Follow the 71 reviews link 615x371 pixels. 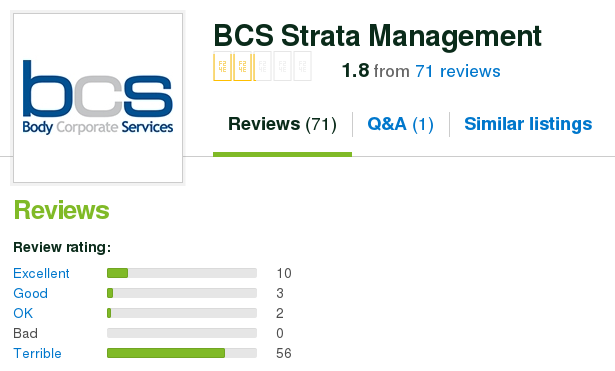pos(458,71)
